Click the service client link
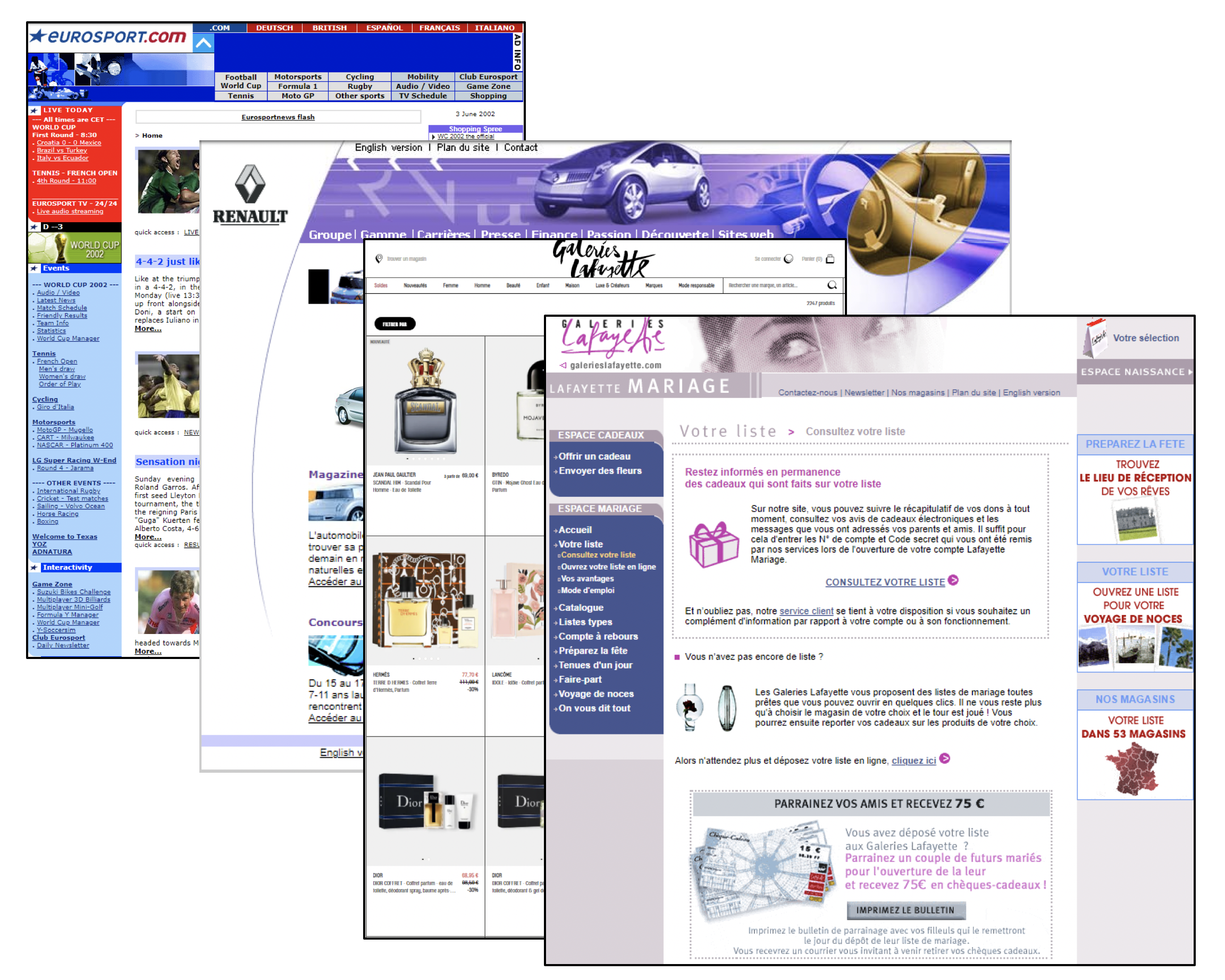The width and height of the screenshot is (1225, 980). point(806,611)
